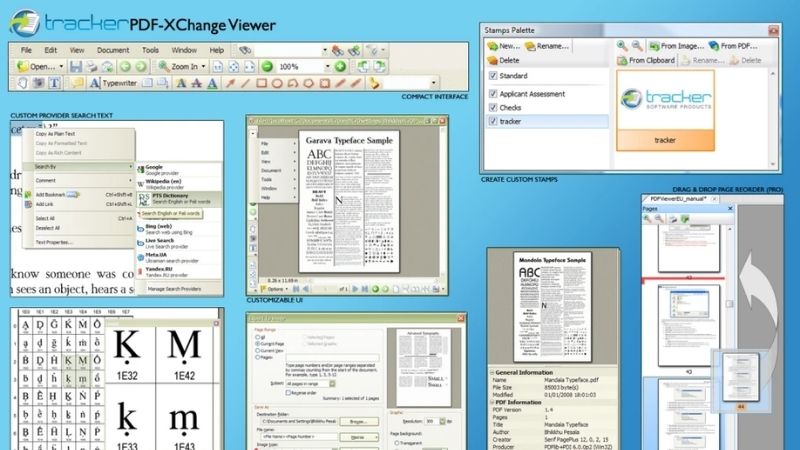Click the search text input field
The image size is (800, 450).
tap(288, 50)
